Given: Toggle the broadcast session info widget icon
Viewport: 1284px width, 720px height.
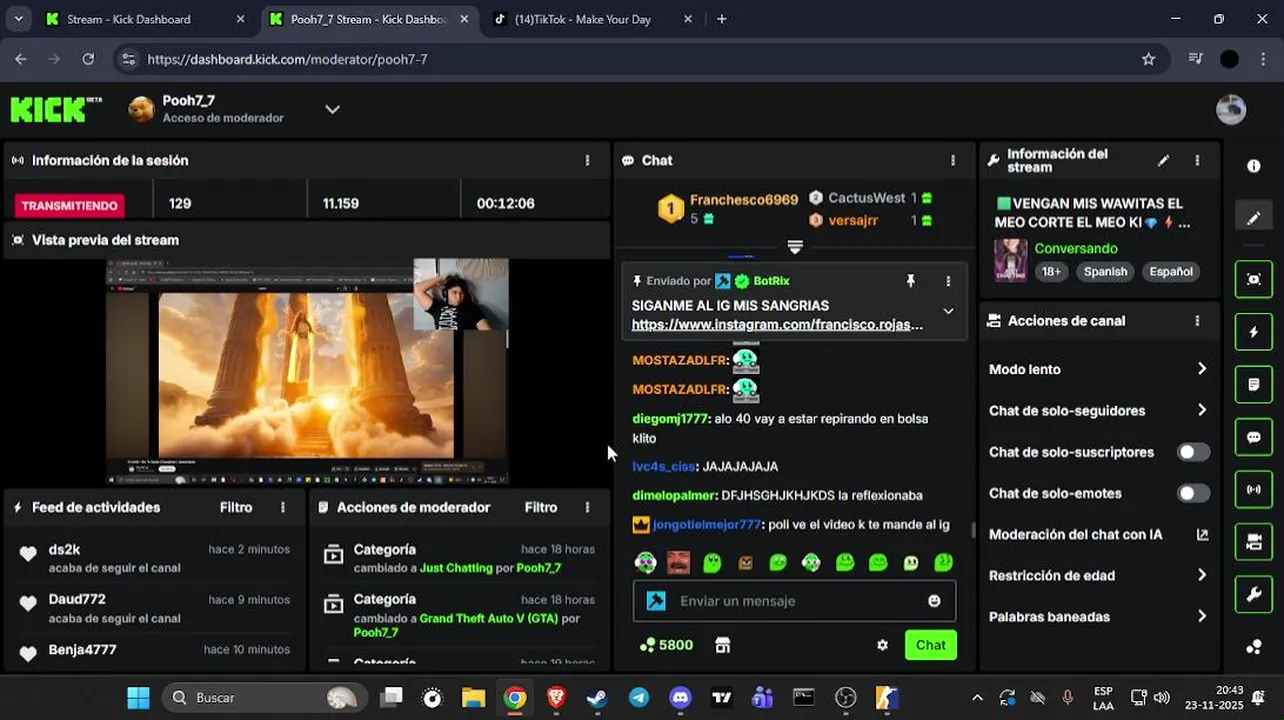Looking at the screenshot, I should (x=1253, y=489).
